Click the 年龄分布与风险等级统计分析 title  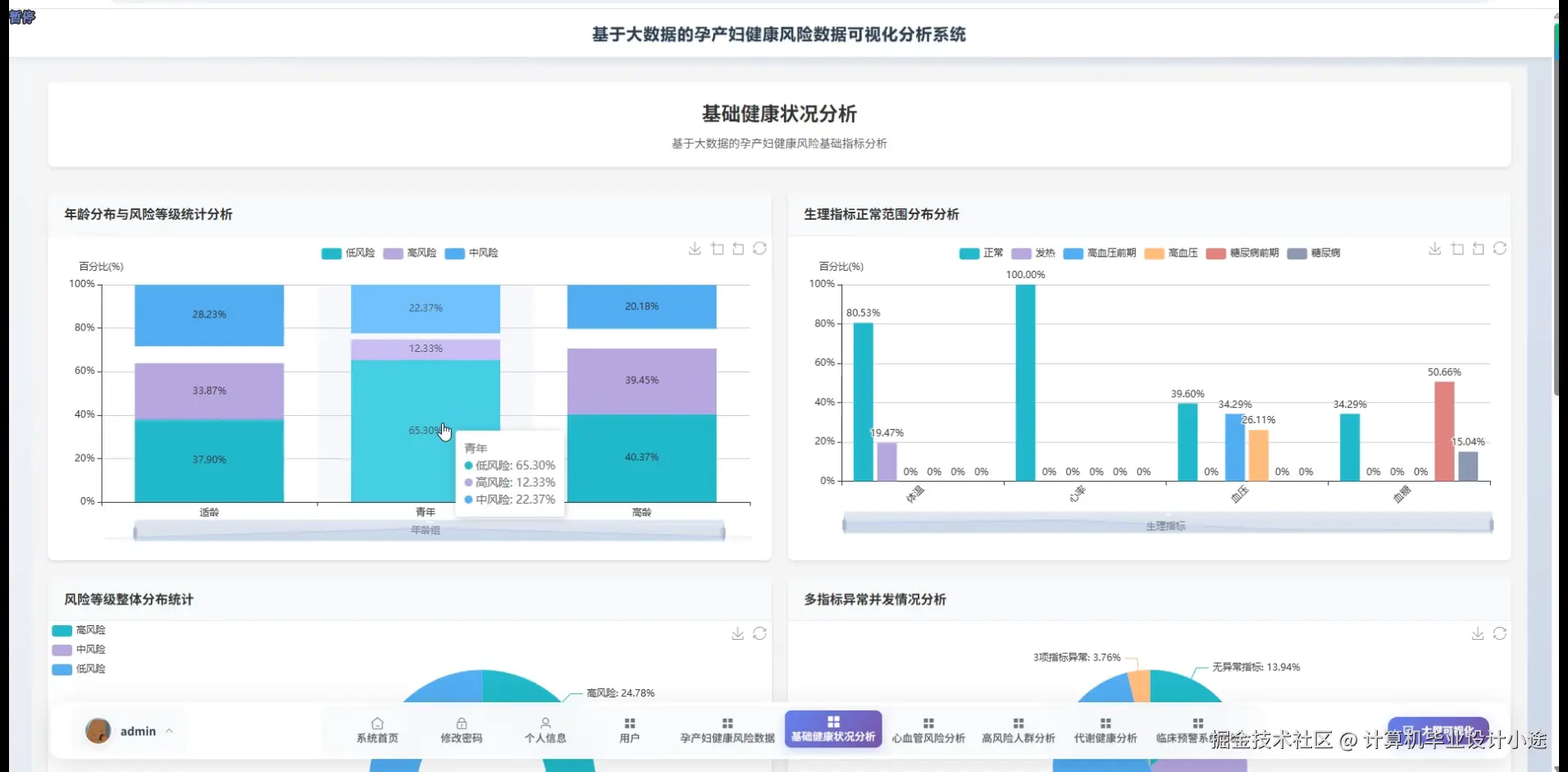coord(148,214)
